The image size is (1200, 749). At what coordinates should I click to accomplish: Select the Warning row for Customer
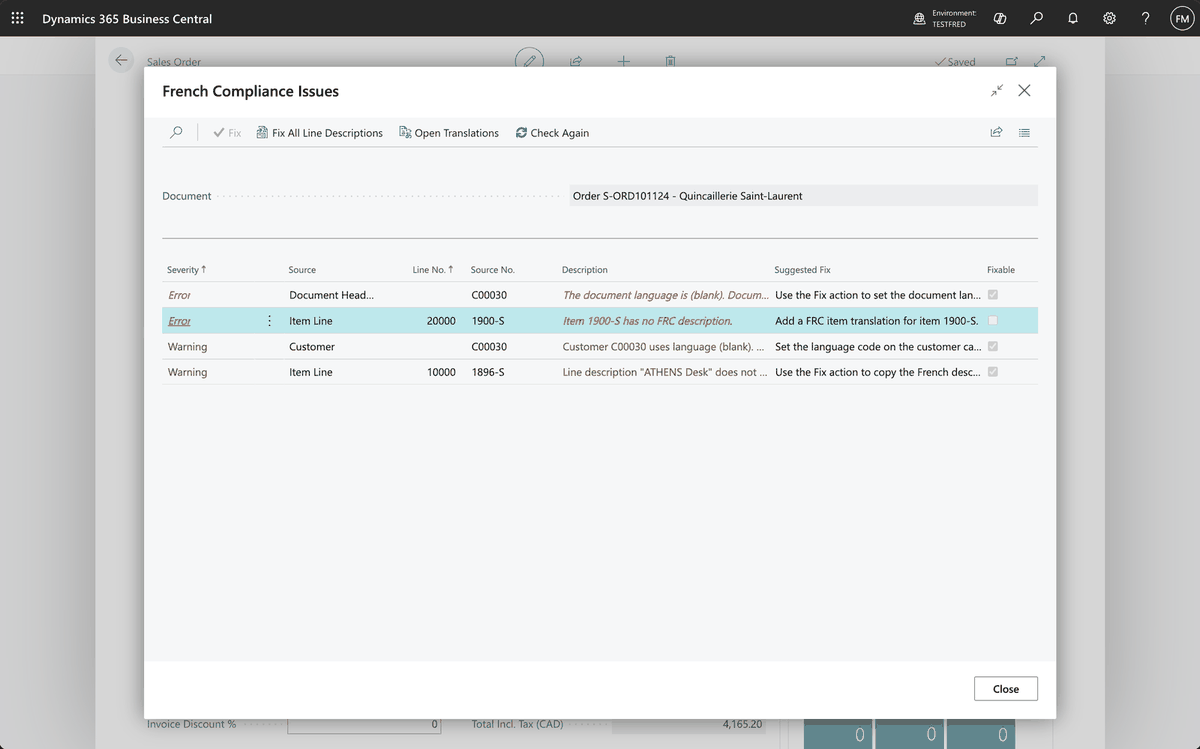coord(600,346)
